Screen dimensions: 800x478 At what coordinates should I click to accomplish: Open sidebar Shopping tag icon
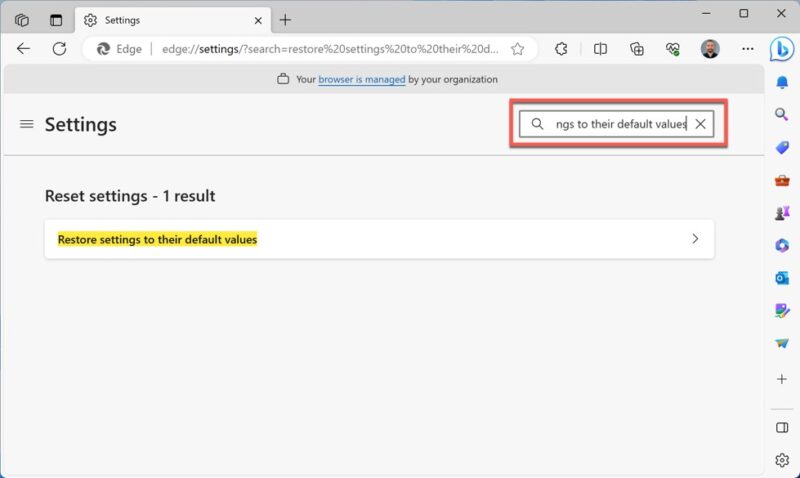click(x=782, y=147)
